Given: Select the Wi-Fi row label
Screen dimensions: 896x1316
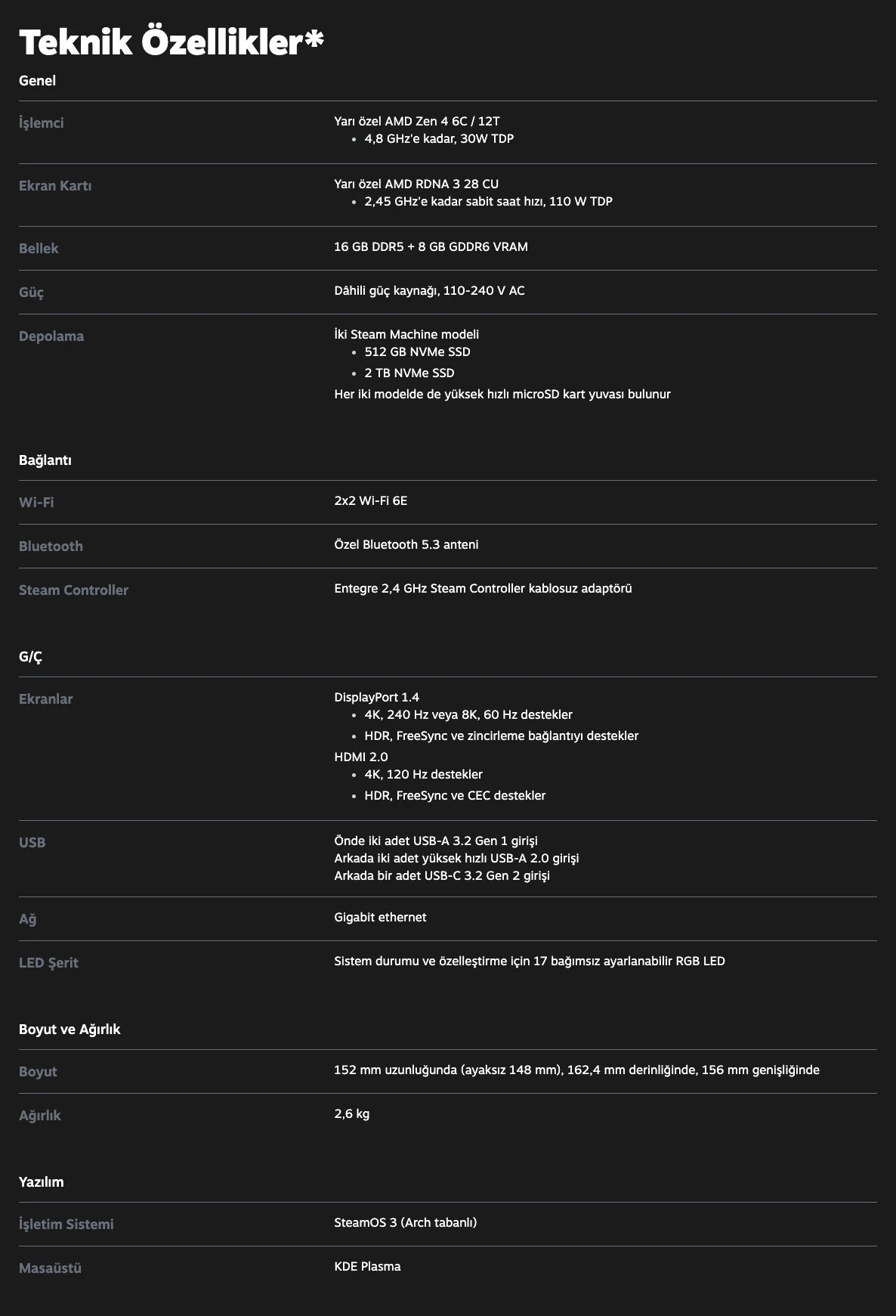Looking at the screenshot, I should (x=36, y=503).
